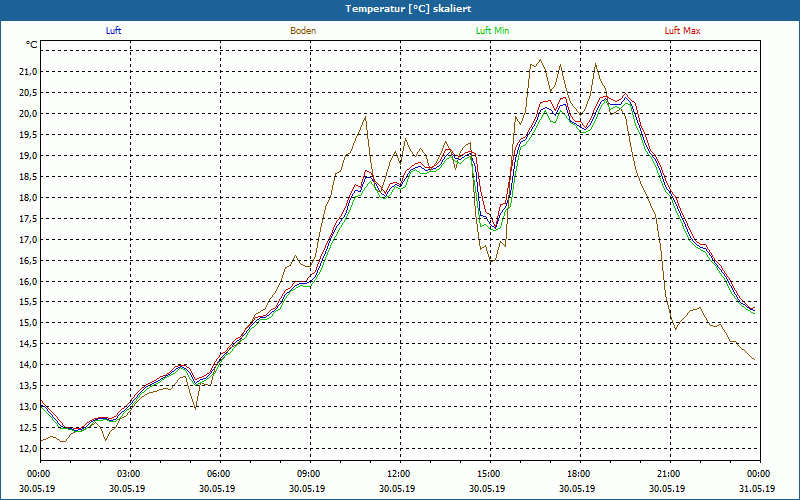Click the '31.05.19' date label

pyautogui.click(x=757, y=488)
